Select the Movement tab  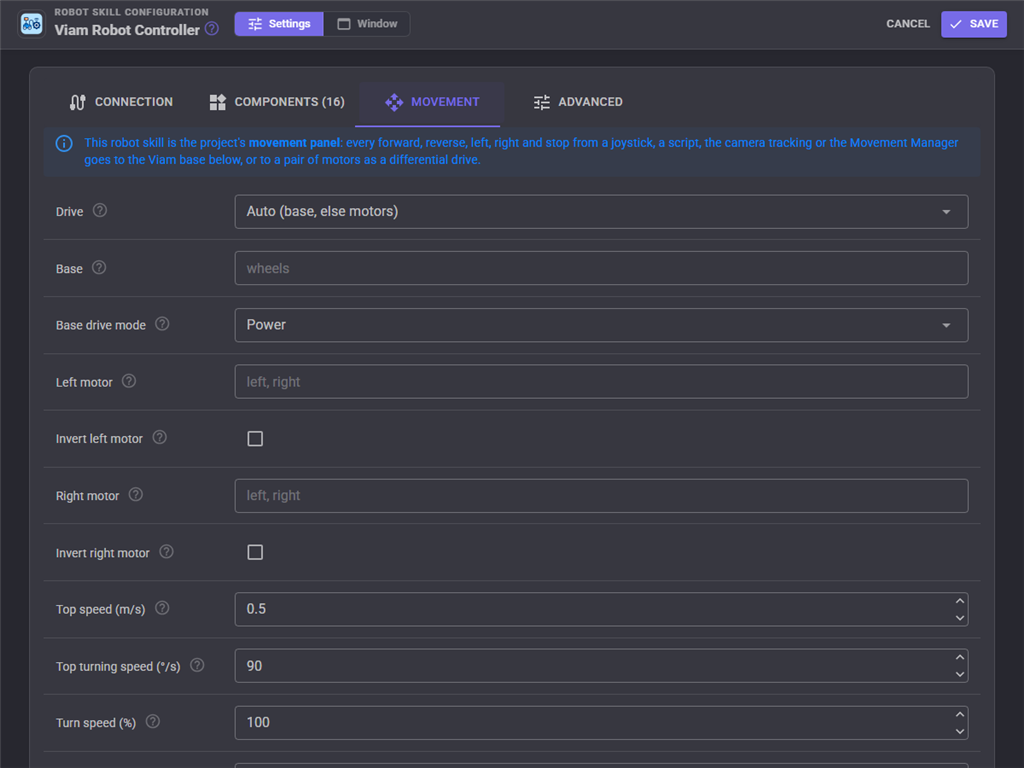point(432,103)
